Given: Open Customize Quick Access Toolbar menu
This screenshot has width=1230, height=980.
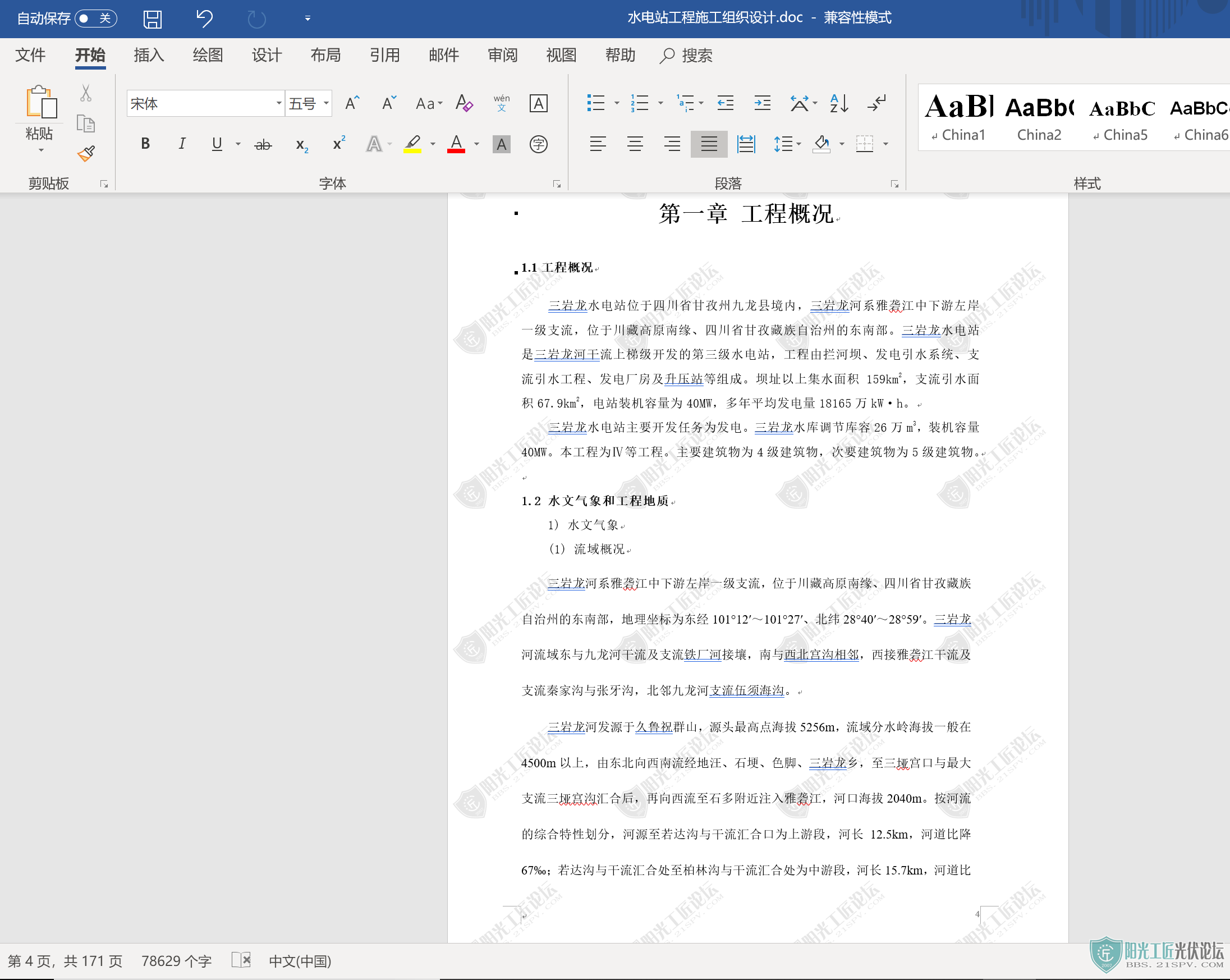Looking at the screenshot, I should pyautogui.click(x=307, y=19).
